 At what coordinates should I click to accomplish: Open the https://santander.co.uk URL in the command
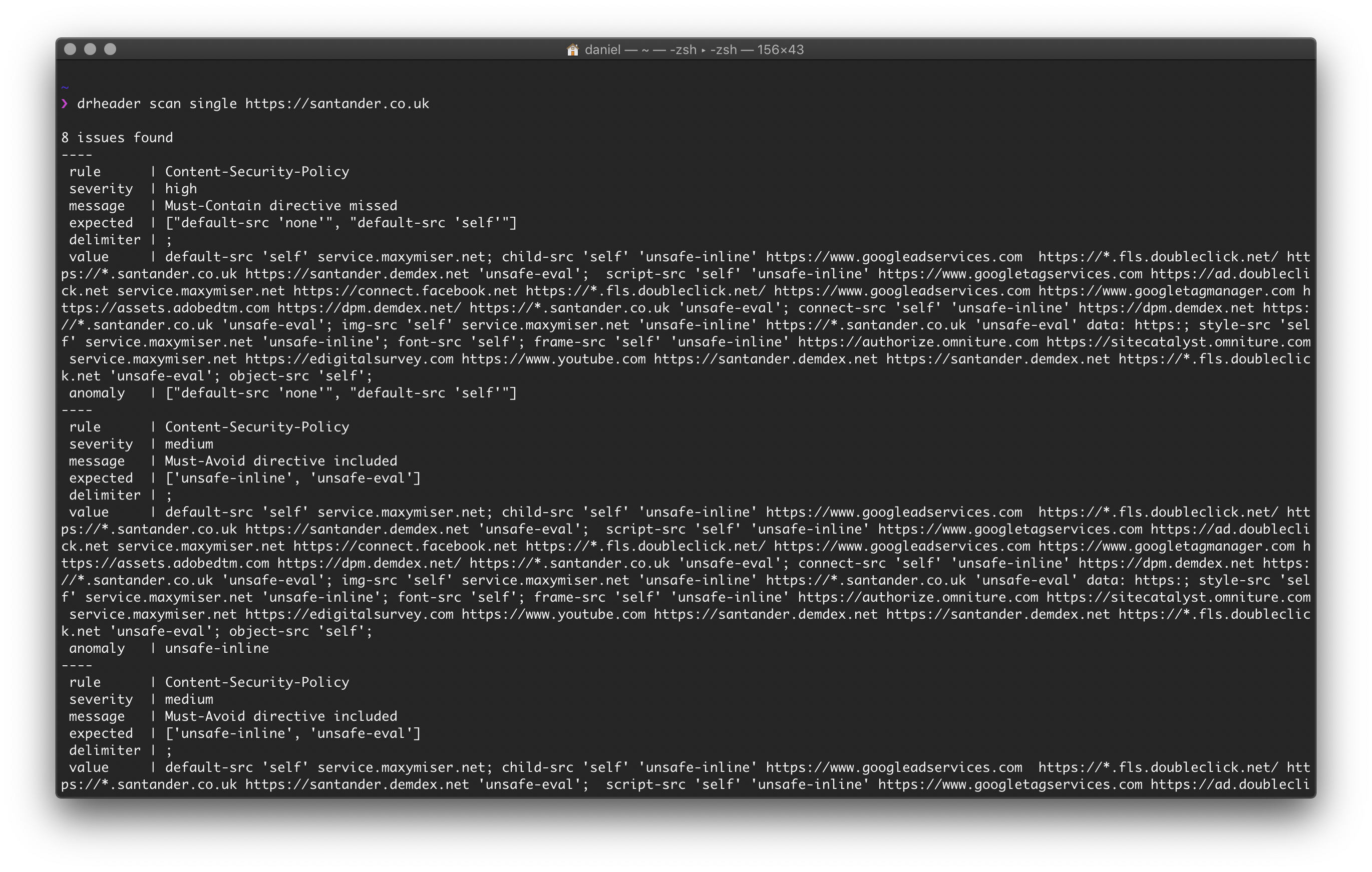[336, 104]
